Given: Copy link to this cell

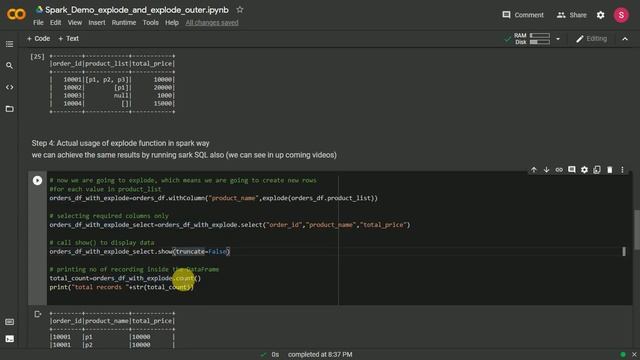Looking at the screenshot, I should [x=559, y=170].
